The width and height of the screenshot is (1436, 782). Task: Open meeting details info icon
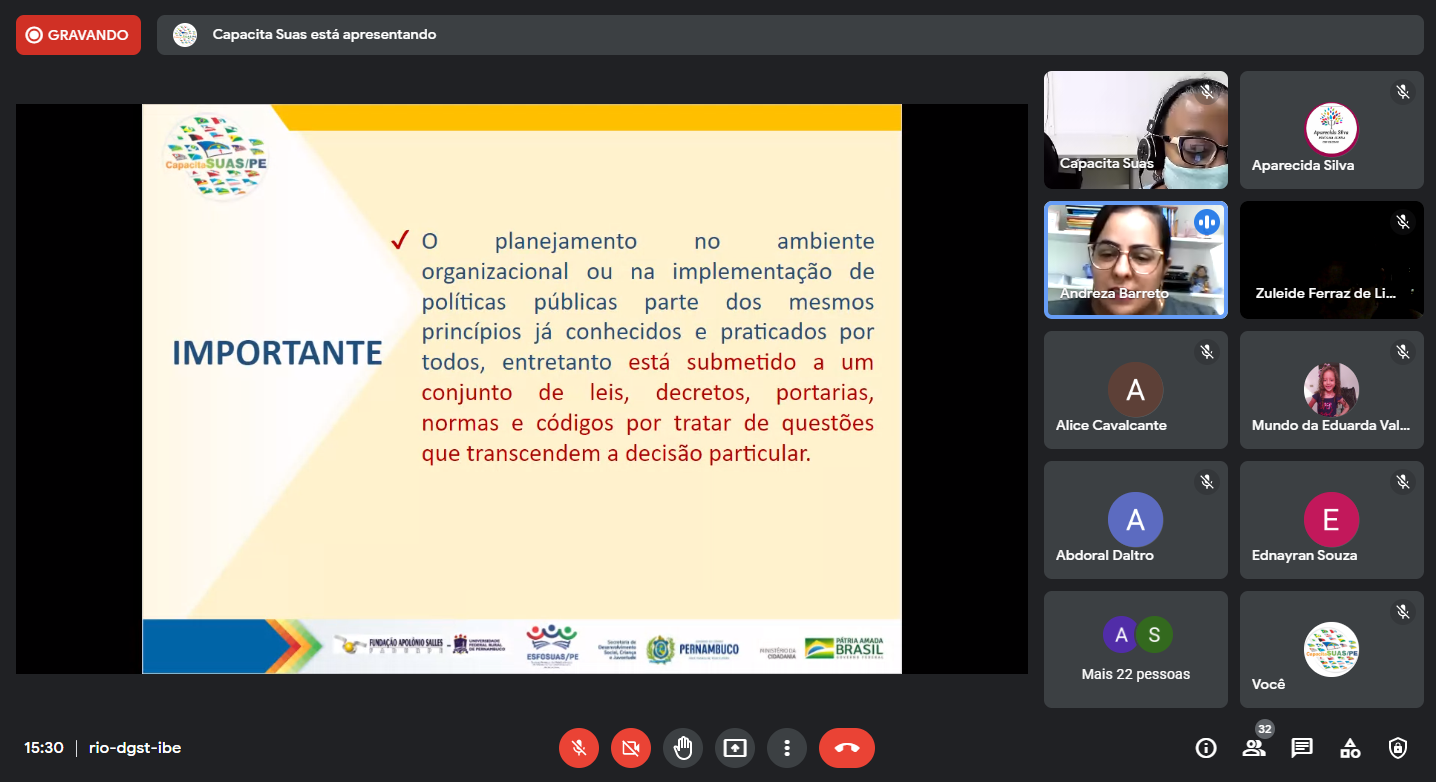pos(1206,748)
